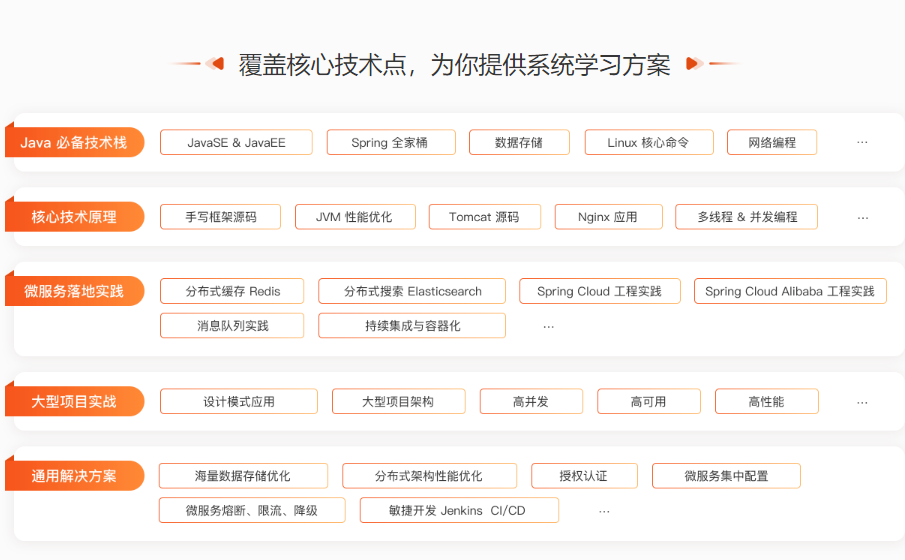The image size is (905, 560).
Task: Click the Java 必备技术栈 category label
Action: click(x=74, y=142)
